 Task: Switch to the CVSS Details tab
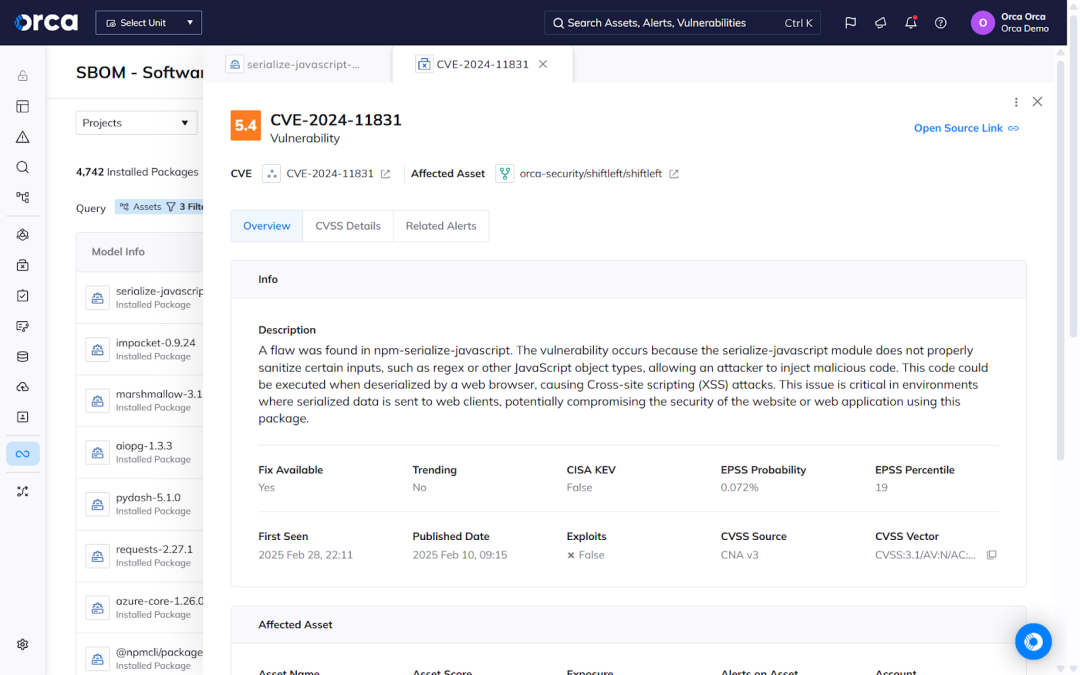point(348,226)
